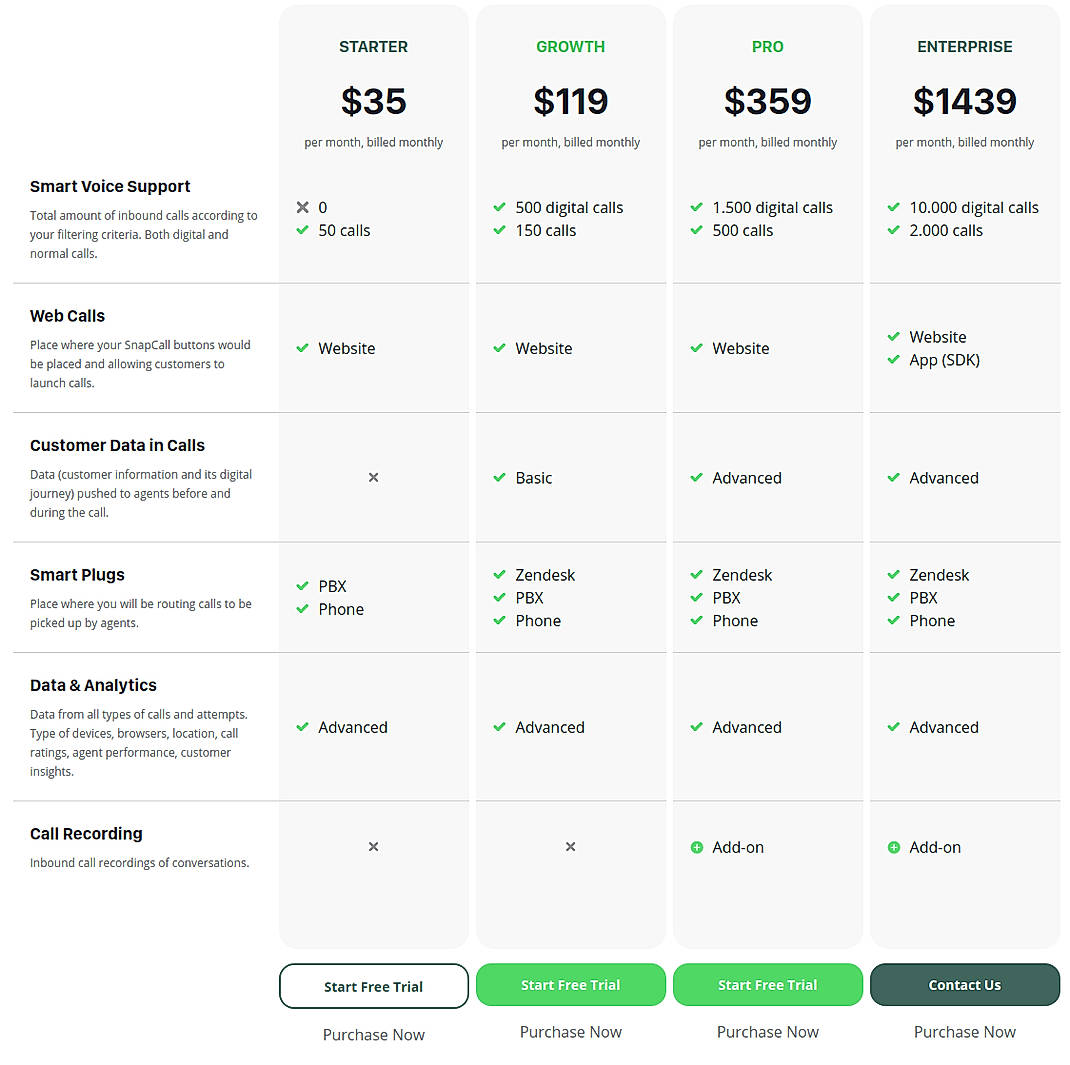Image resolution: width=1070 pixels, height=1065 pixels.
Task: Select the plus Add-on icon in Pro Call Recording
Action: 696,847
